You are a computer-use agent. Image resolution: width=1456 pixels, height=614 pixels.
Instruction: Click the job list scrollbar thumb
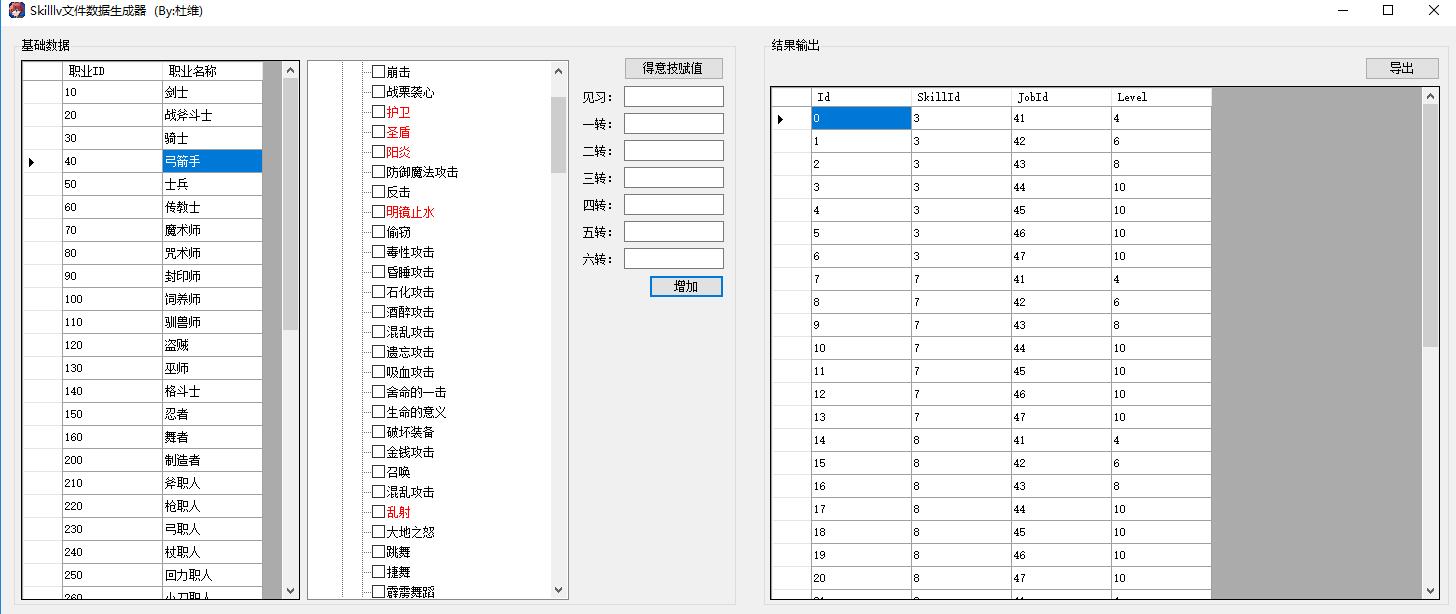click(290, 205)
